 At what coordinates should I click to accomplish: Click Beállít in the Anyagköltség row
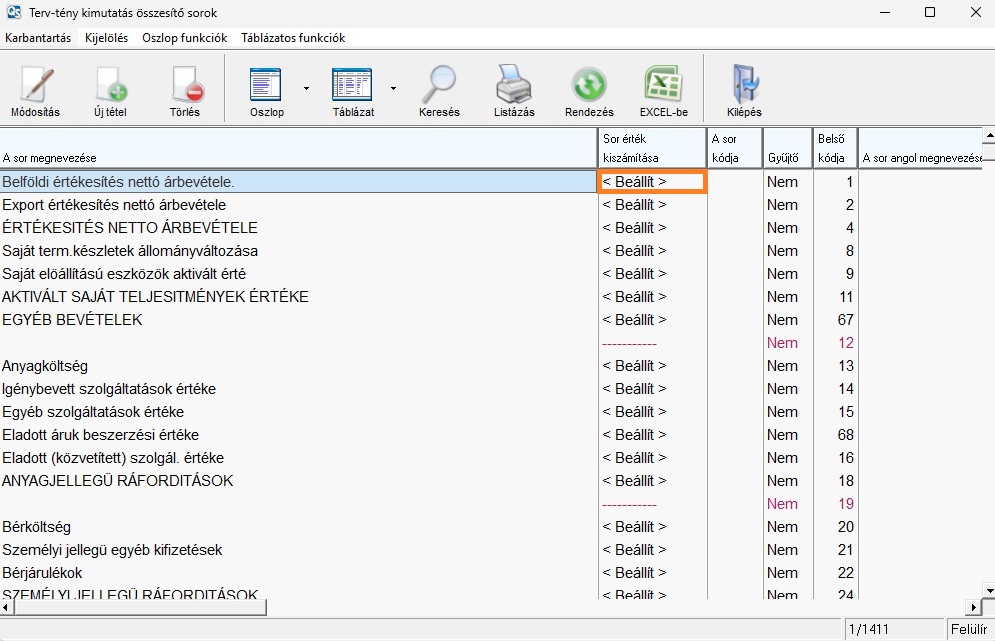(634, 366)
